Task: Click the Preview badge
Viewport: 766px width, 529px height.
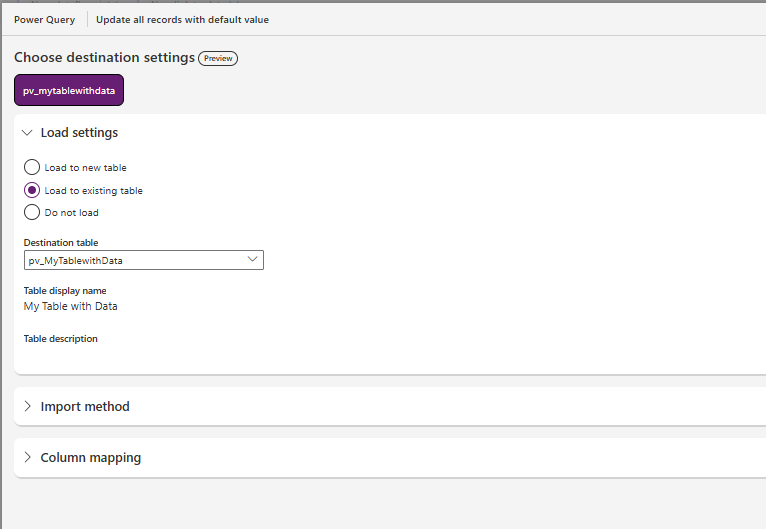Action: pyautogui.click(x=218, y=58)
